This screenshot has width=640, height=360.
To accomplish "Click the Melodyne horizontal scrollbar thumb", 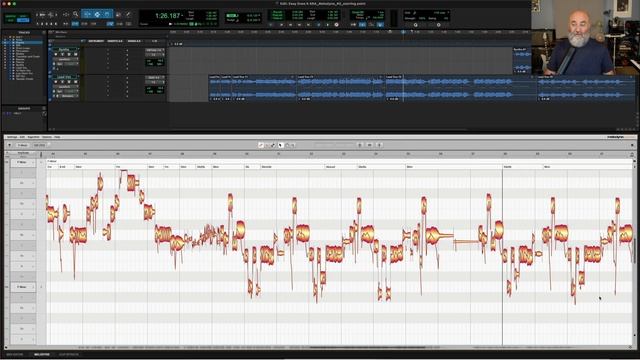I will (x=367, y=347).
